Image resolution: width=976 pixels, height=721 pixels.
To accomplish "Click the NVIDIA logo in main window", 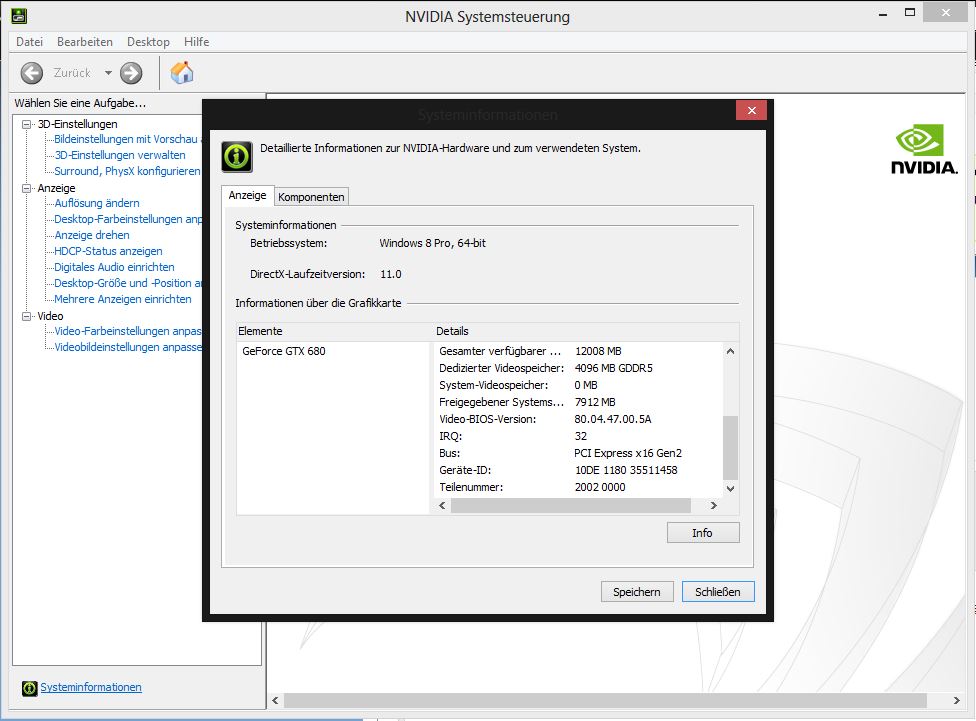I will [924, 149].
